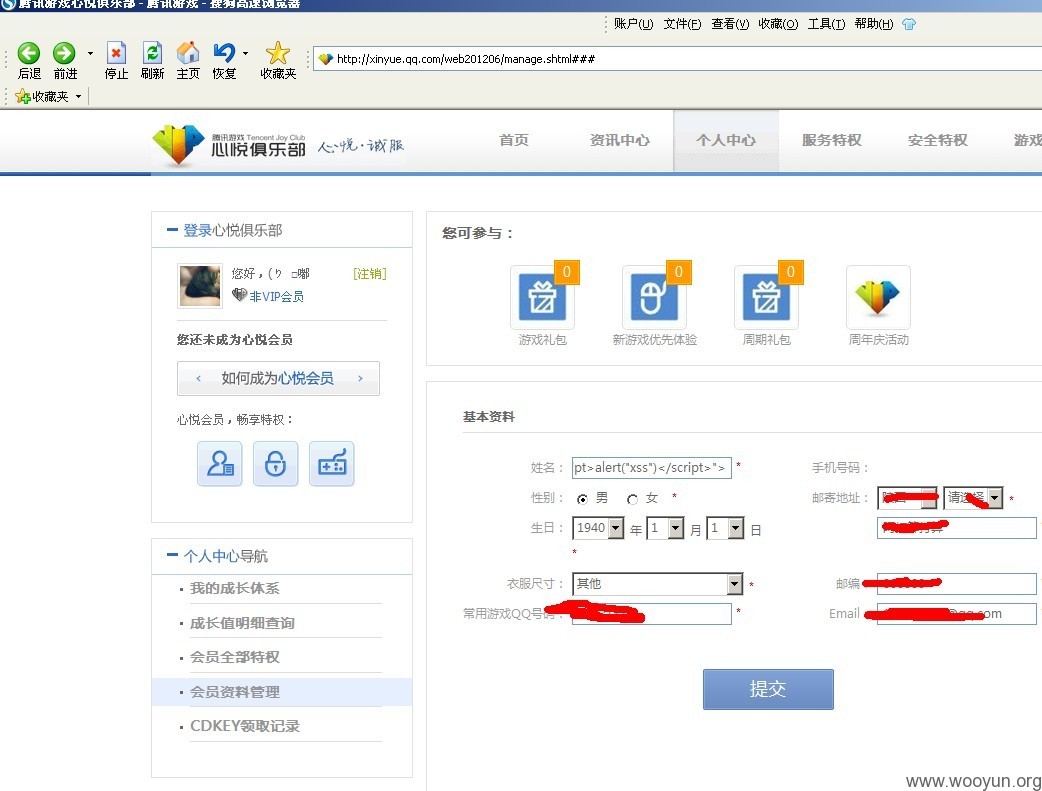
Task: Click the 周期礼包 gift icon
Action: coord(766,296)
